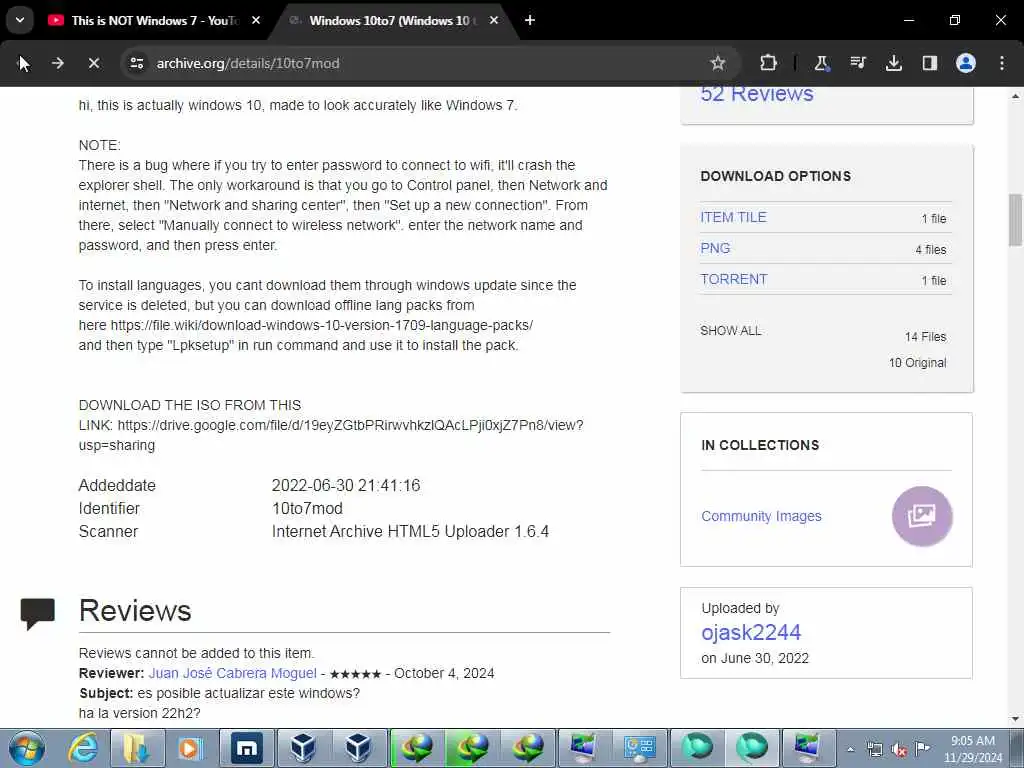Click the Addeddate value 2022-06-30 21:41:16

click(x=346, y=485)
